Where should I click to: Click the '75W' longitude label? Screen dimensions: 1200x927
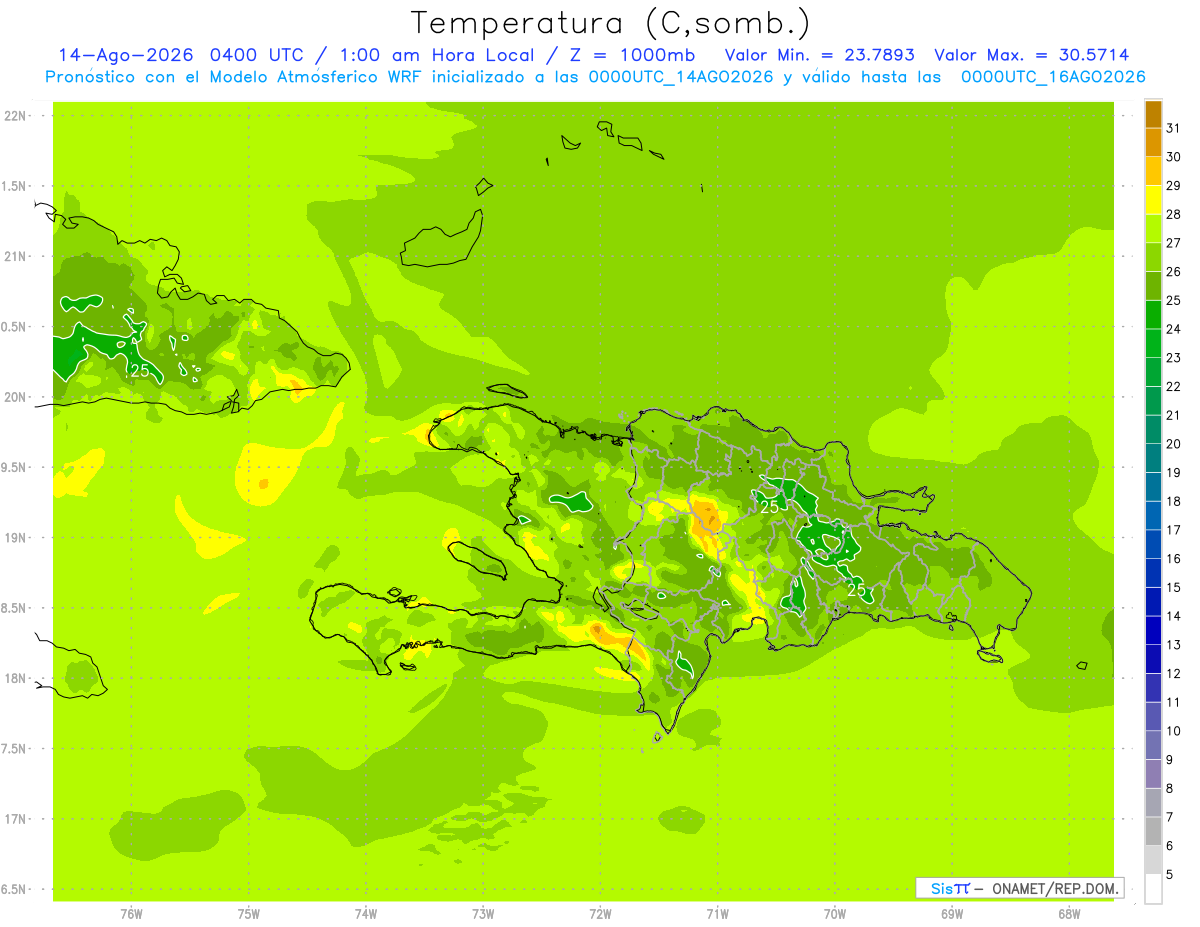coord(249,914)
